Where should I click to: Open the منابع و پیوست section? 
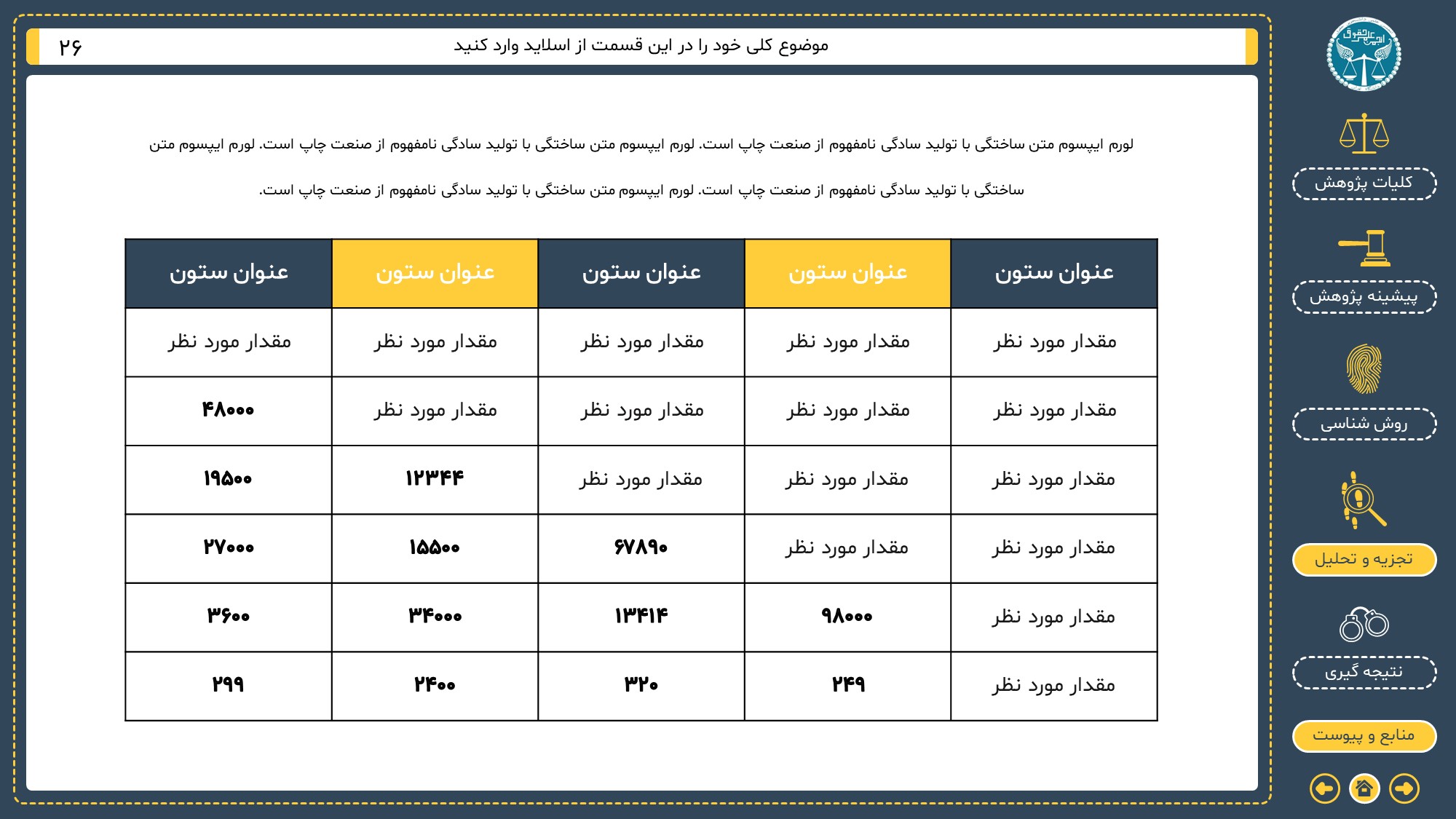point(1364,735)
